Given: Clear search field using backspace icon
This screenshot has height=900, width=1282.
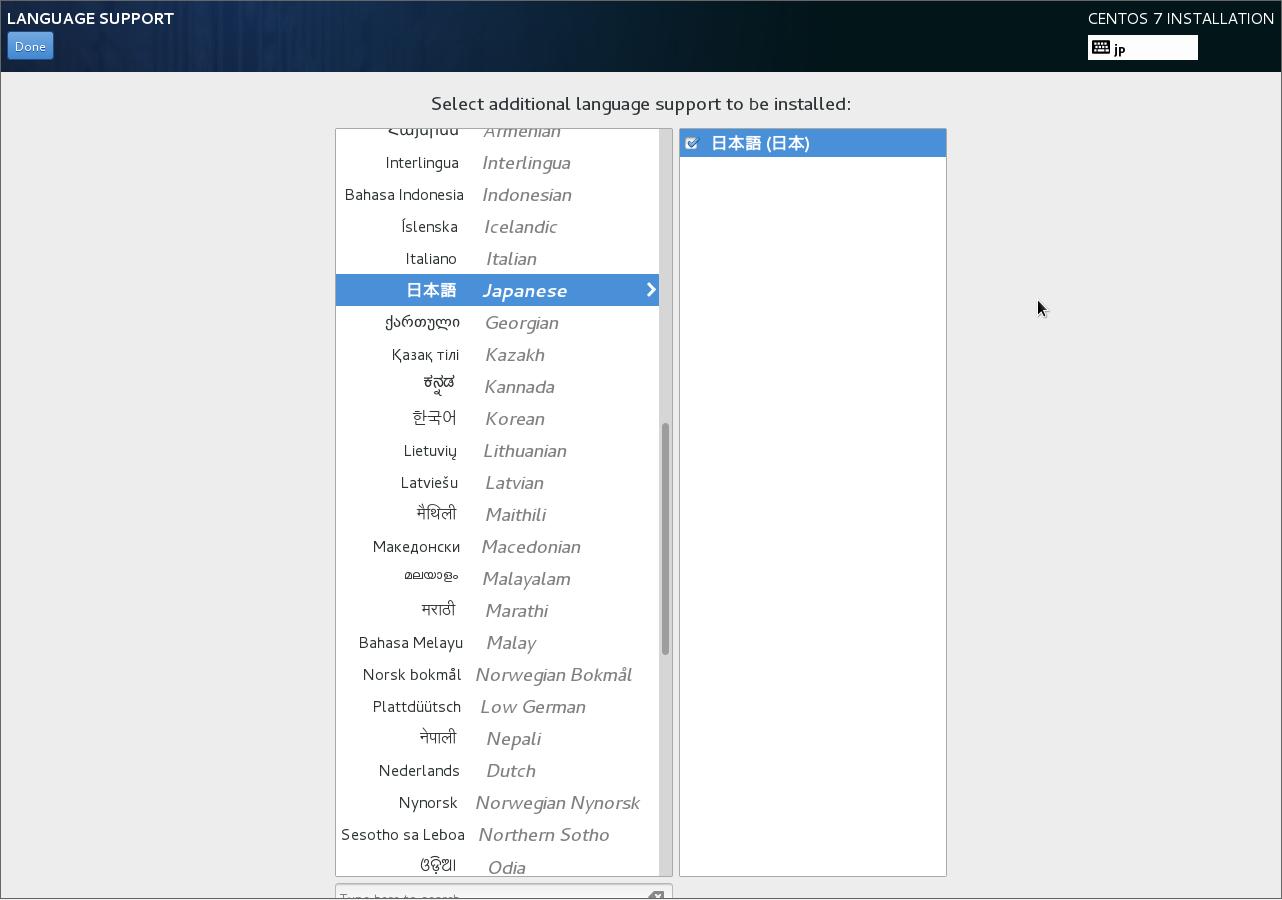Looking at the screenshot, I should point(655,895).
